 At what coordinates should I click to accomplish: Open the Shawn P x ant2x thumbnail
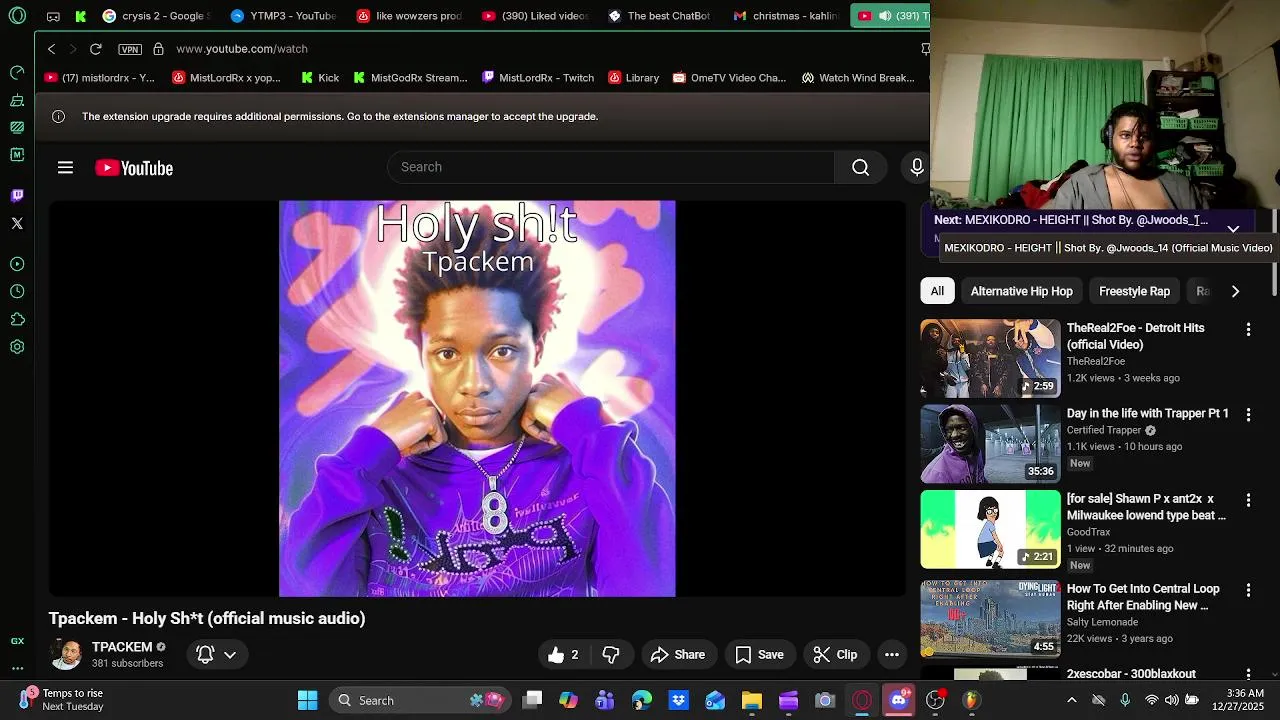[x=990, y=529]
